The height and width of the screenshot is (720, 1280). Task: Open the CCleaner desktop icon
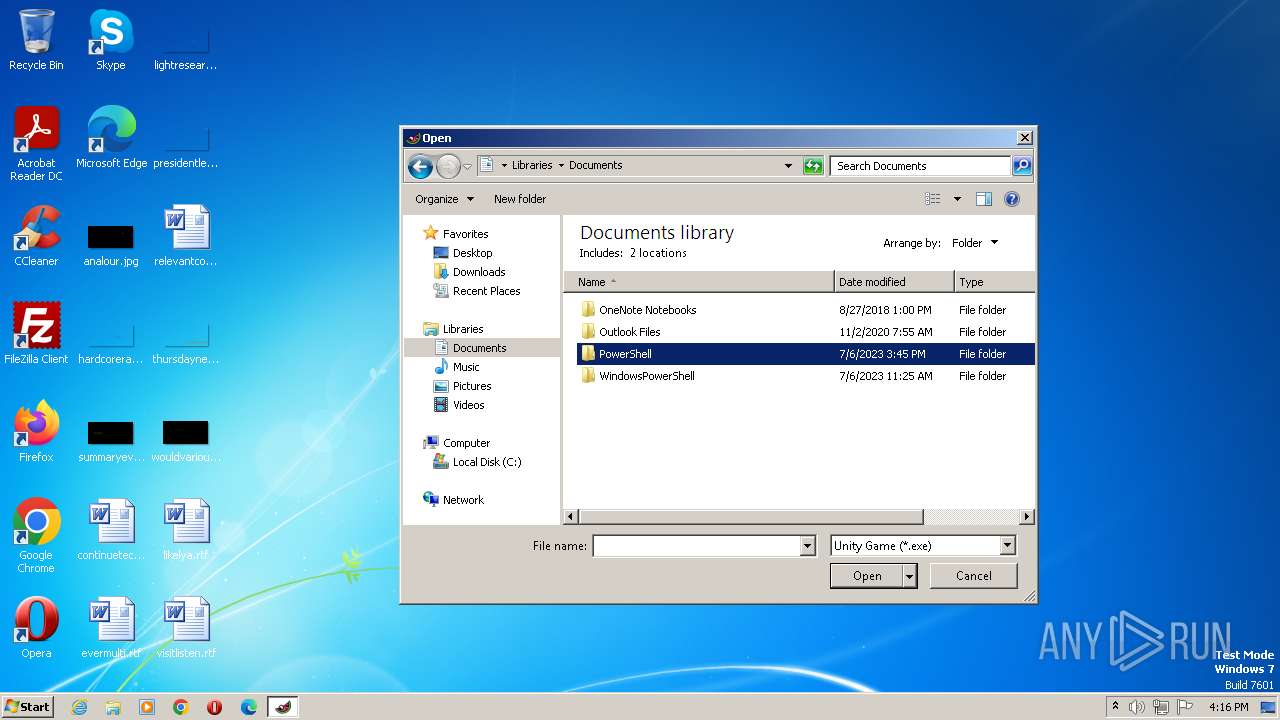coord(36,236)
